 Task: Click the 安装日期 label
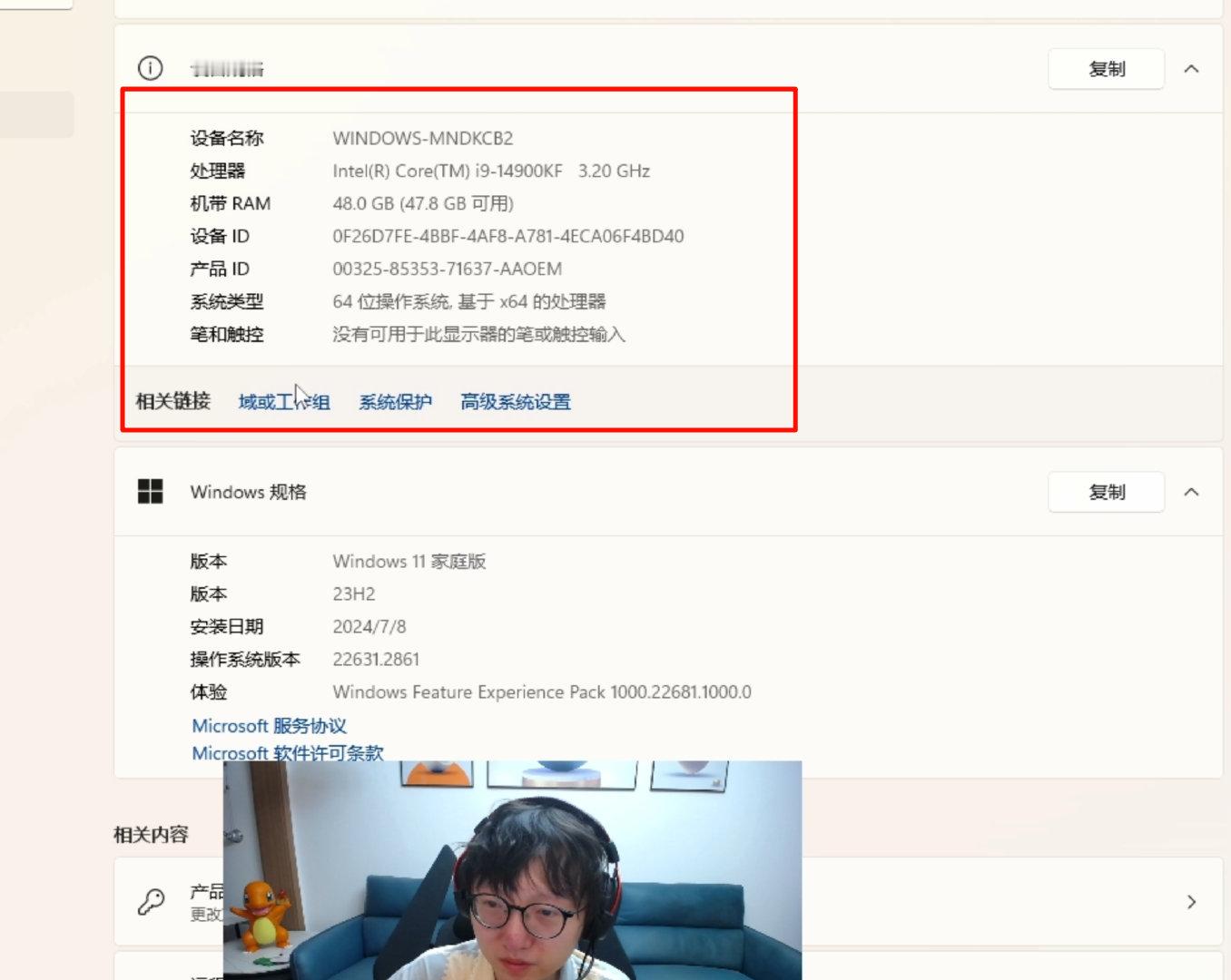click(227, 626)
